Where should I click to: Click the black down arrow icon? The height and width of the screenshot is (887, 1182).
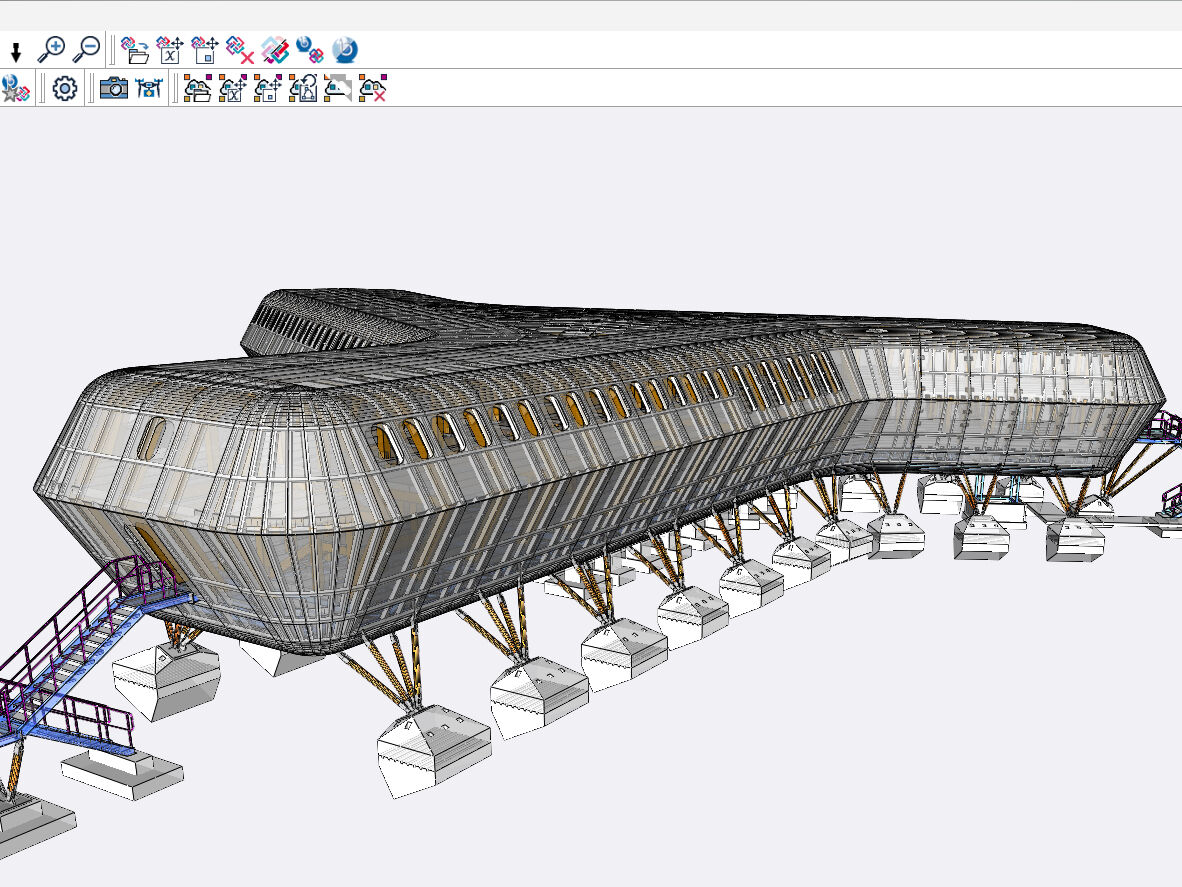click(x=16, y=52)
